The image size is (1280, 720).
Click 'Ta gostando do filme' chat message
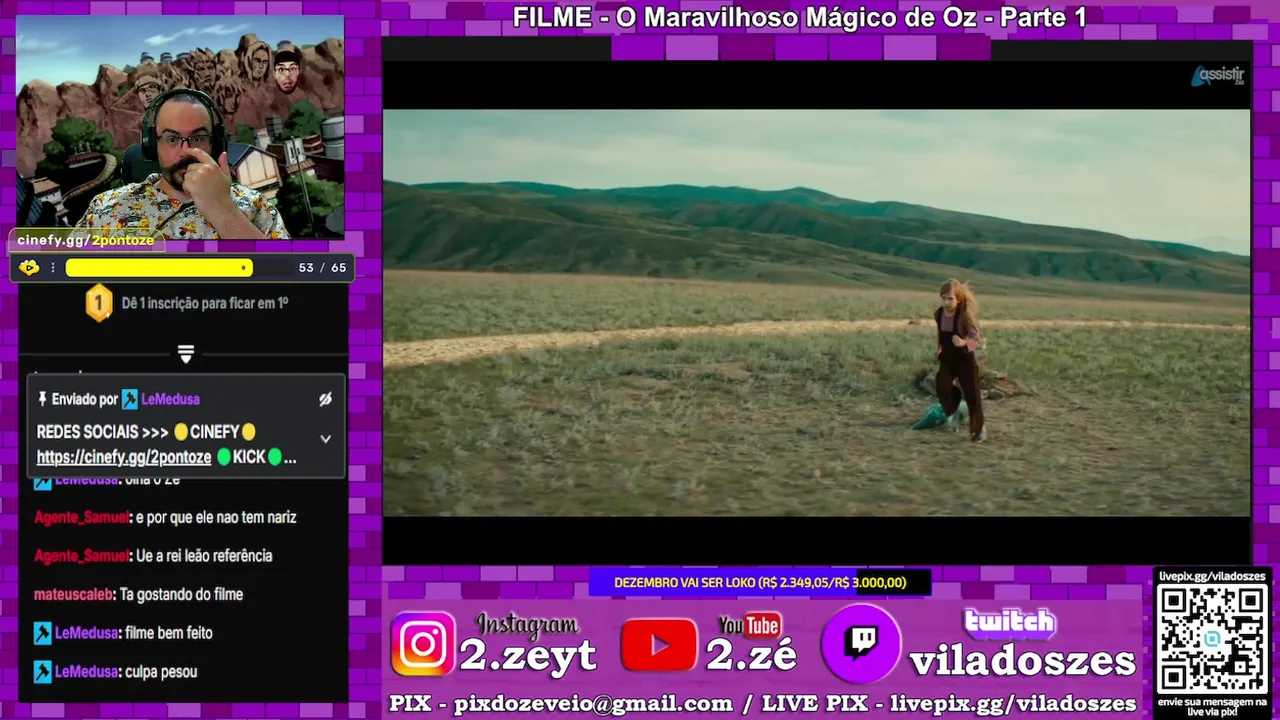point(181,594)
